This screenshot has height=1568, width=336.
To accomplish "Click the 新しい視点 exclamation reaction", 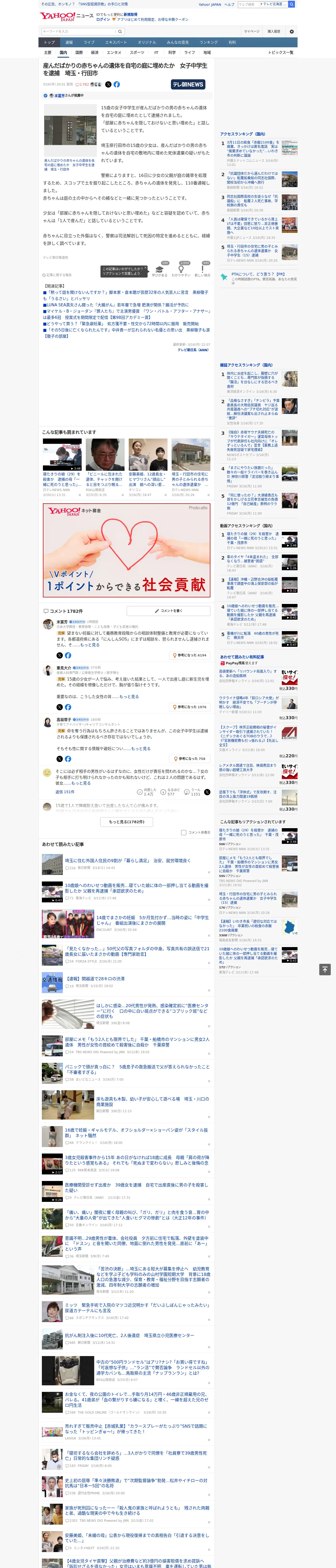I will [x=203, y=269].
